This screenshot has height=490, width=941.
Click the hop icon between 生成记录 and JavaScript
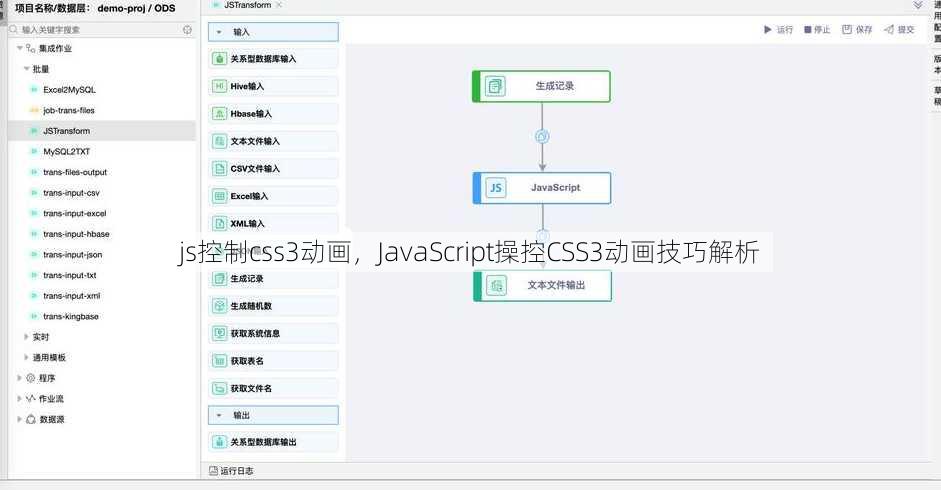click(x=542, y=136)
